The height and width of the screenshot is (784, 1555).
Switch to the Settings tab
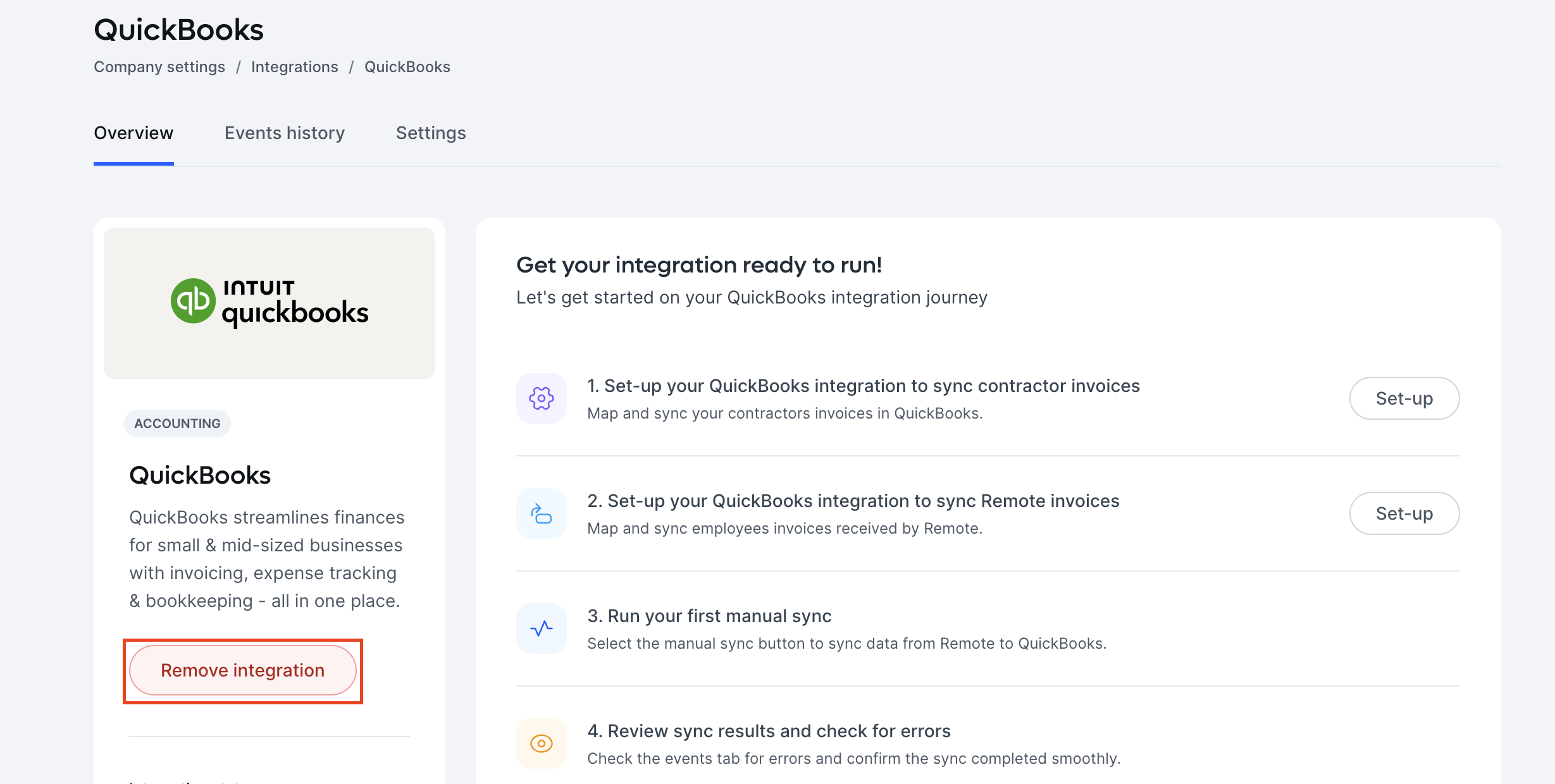(x=431, y=133)
